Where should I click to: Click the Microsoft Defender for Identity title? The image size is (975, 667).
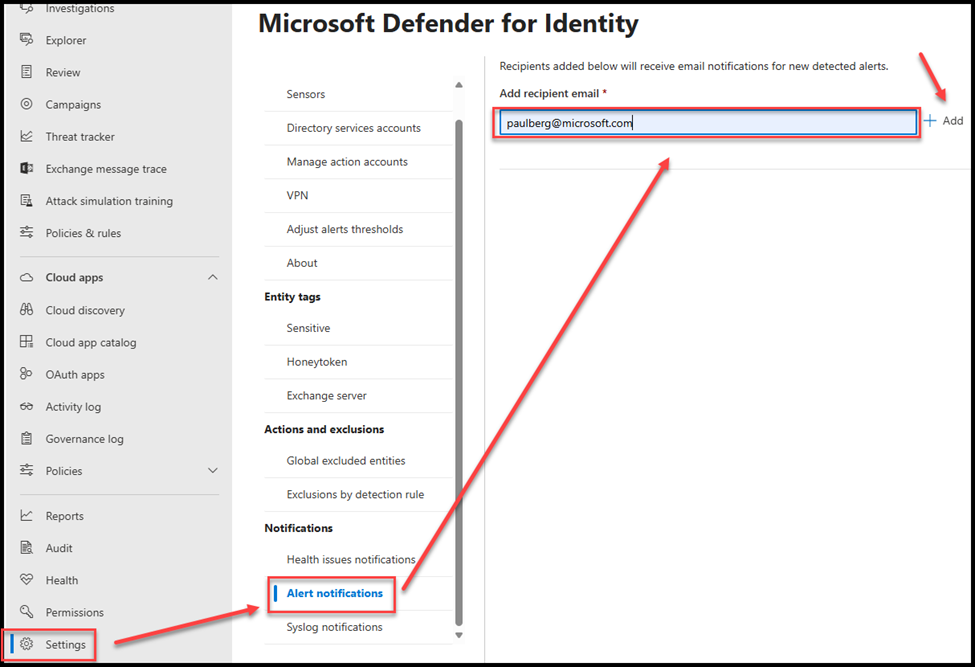(448, 24)
